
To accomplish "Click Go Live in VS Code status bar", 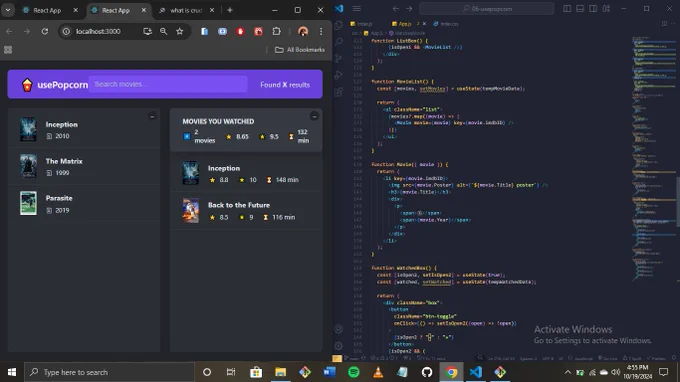I will click(x=608, y=358).
